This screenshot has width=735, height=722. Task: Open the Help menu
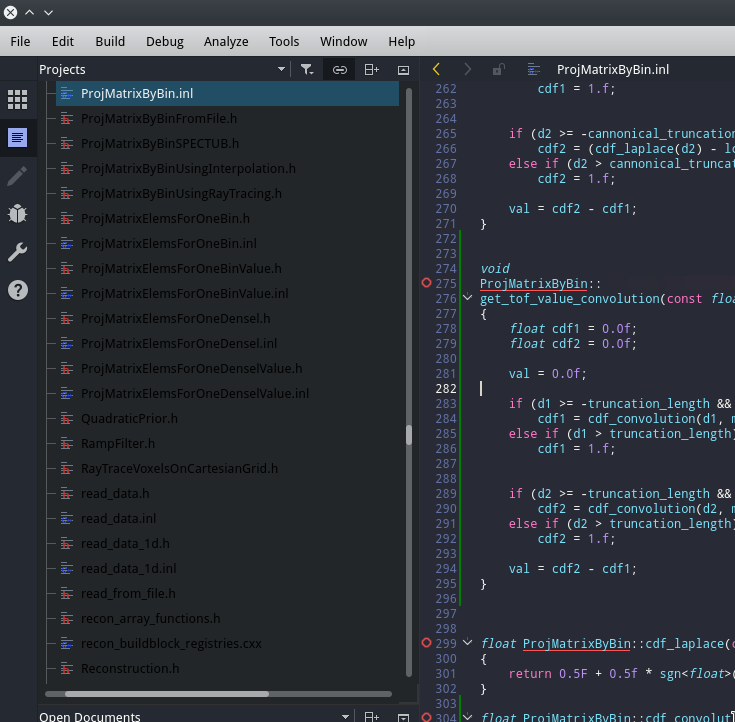401,42
